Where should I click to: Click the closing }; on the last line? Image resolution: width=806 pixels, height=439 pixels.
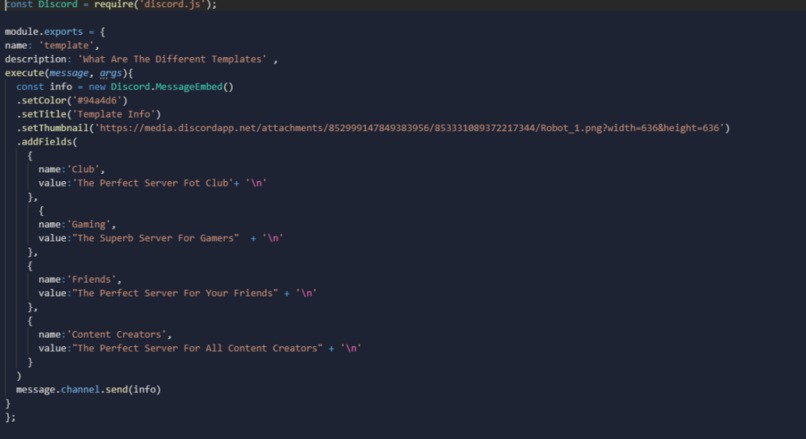coord(10,417)
